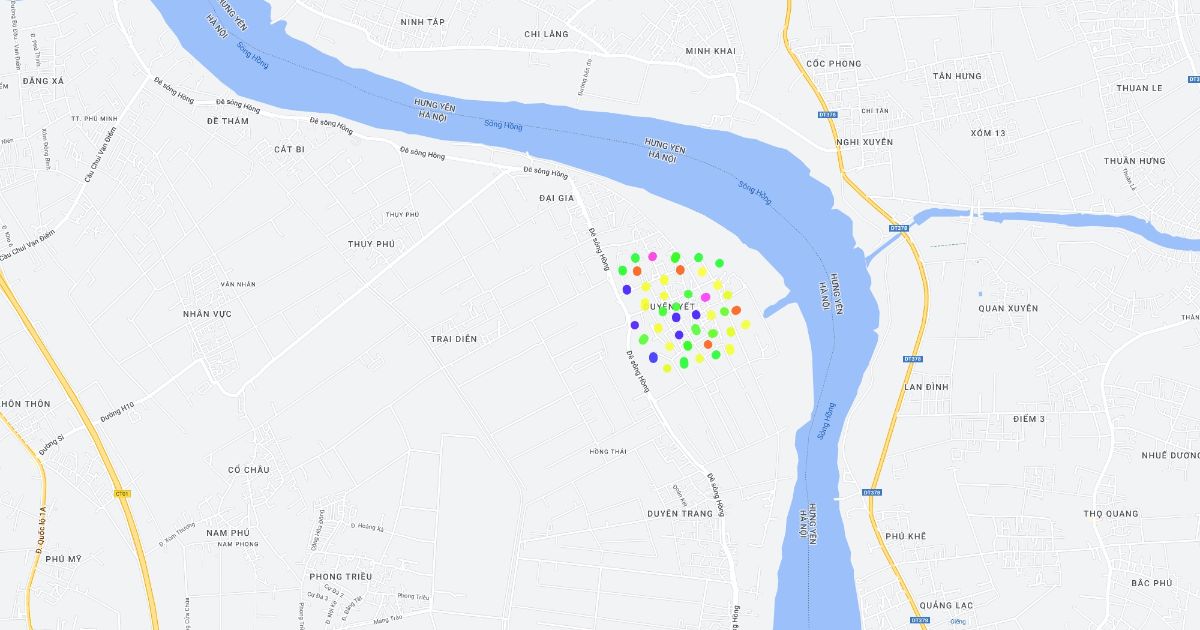The height and width of the screenshot is (630, 1200).
Task: Select the Minh Khai place name
Action: click(x=711, y=51)
